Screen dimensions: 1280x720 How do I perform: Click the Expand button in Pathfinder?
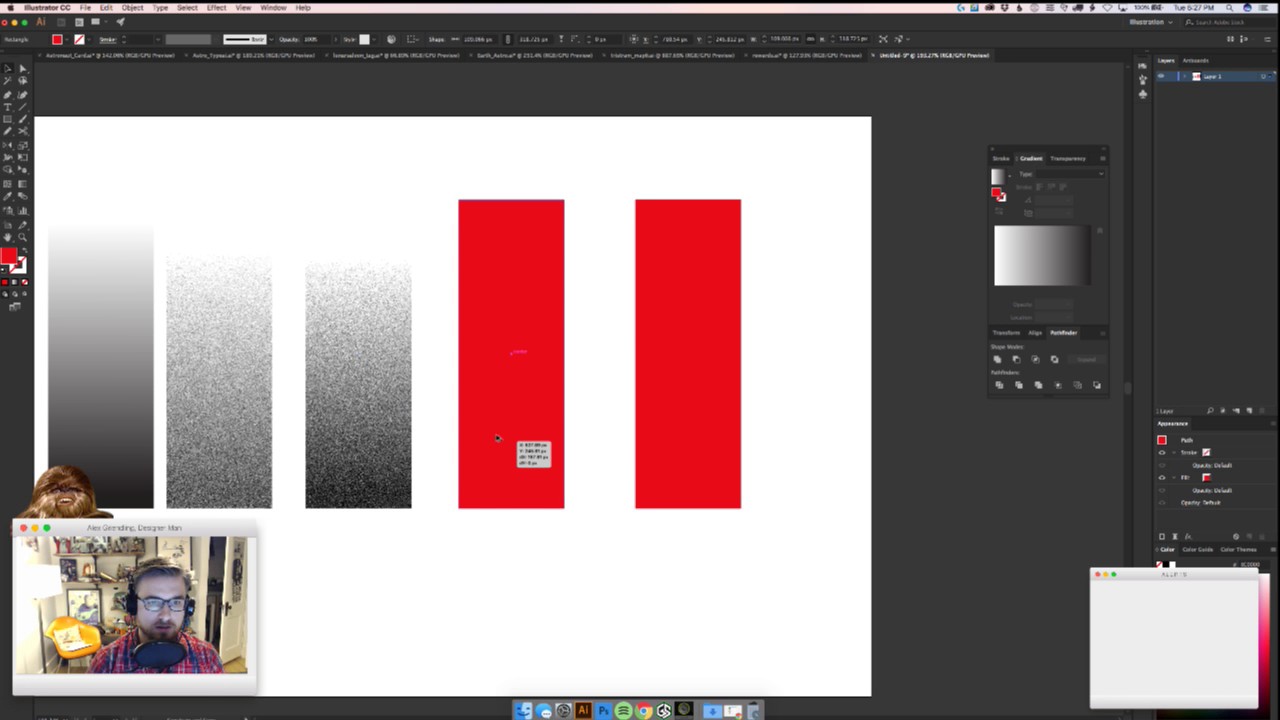coord(1087,359)
